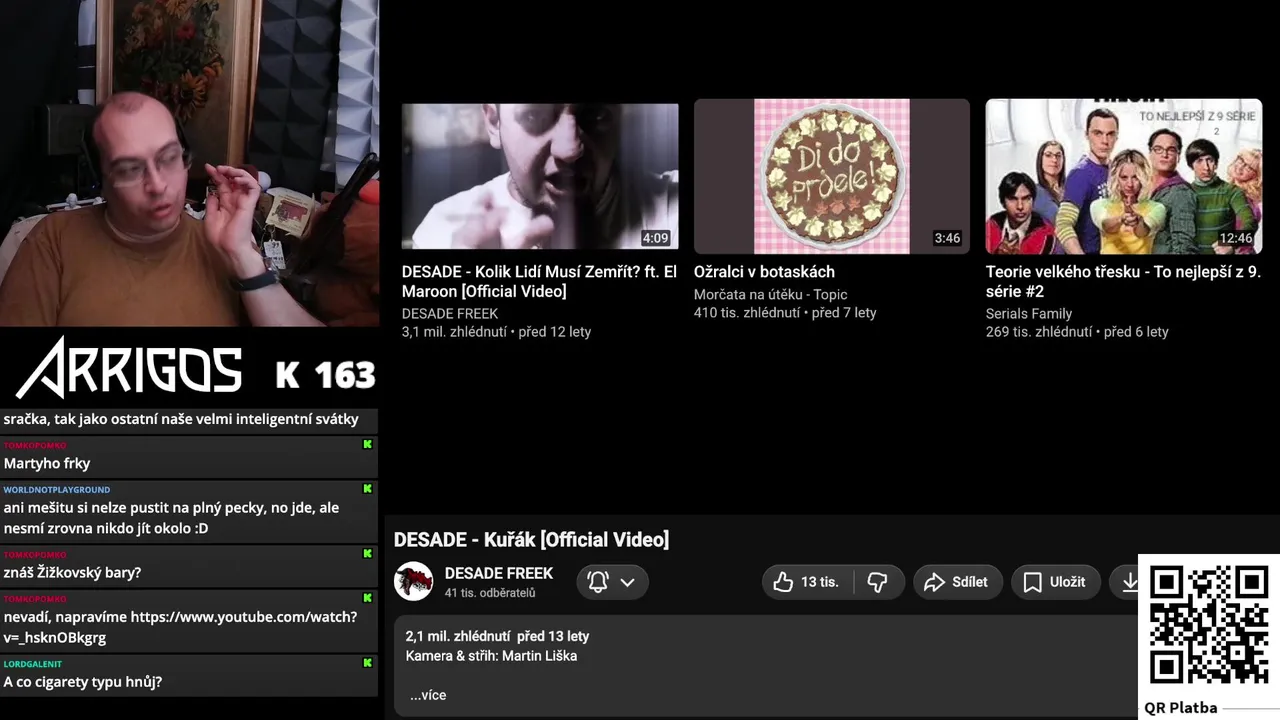Viewport: 1280px width, 720px height.
Task: Click green badge on the nevadí, napravíme message
Action: [x=367, y=598]
